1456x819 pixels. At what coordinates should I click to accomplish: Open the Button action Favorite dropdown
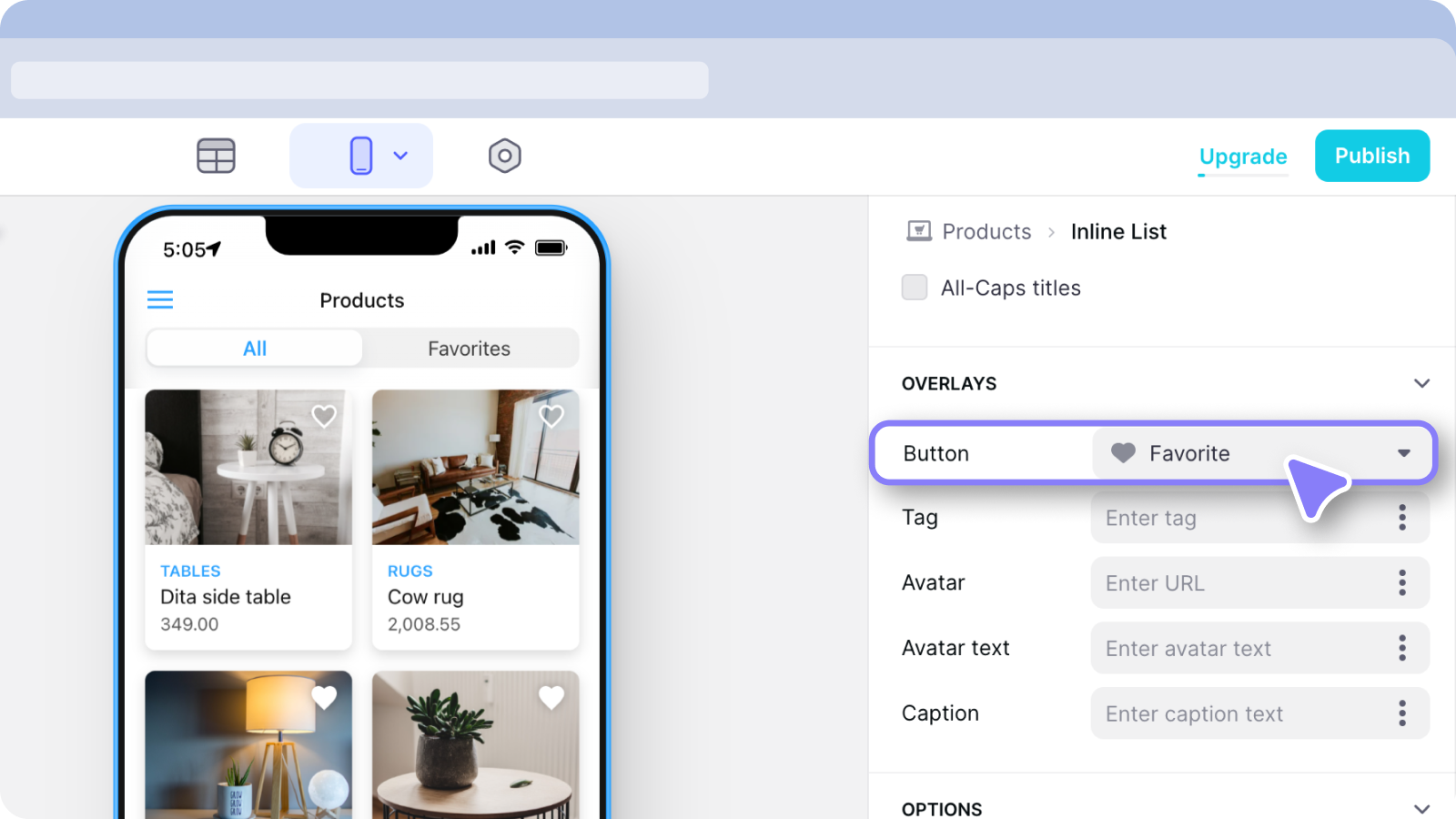tap(1260, 453)
